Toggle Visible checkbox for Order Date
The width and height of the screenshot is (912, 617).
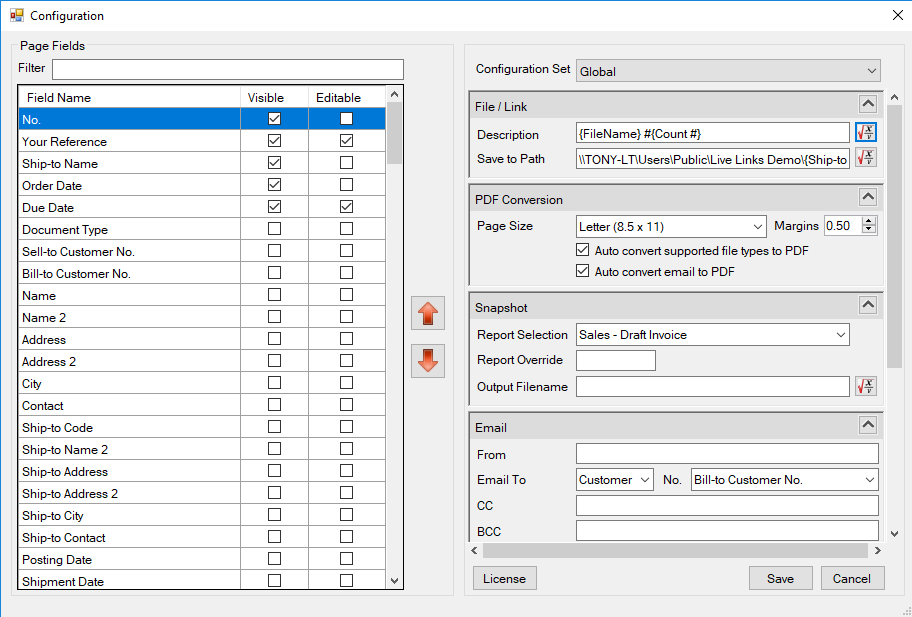(x=274, y=185)
